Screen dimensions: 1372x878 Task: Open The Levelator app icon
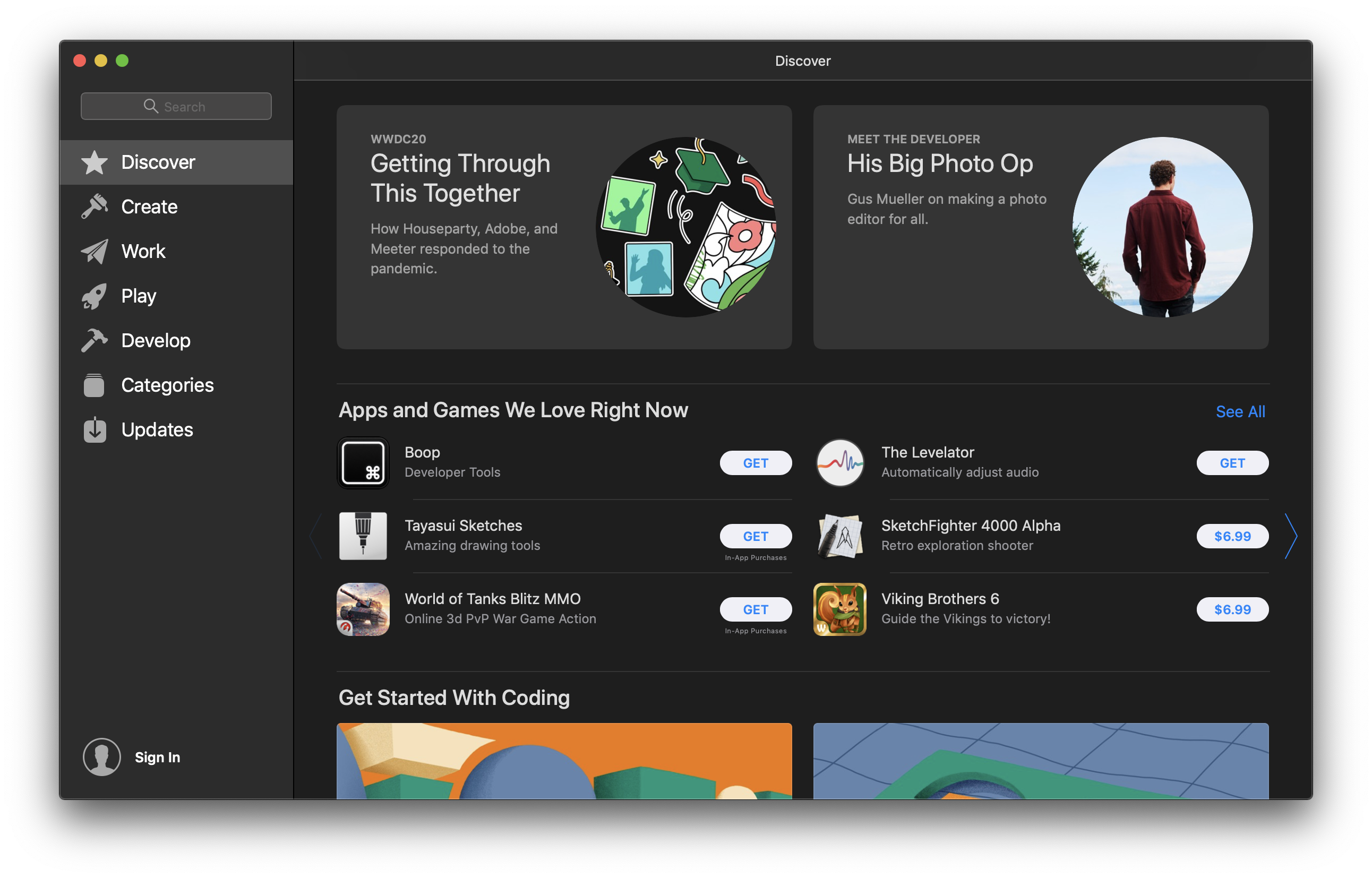click(x=839, y=462)
